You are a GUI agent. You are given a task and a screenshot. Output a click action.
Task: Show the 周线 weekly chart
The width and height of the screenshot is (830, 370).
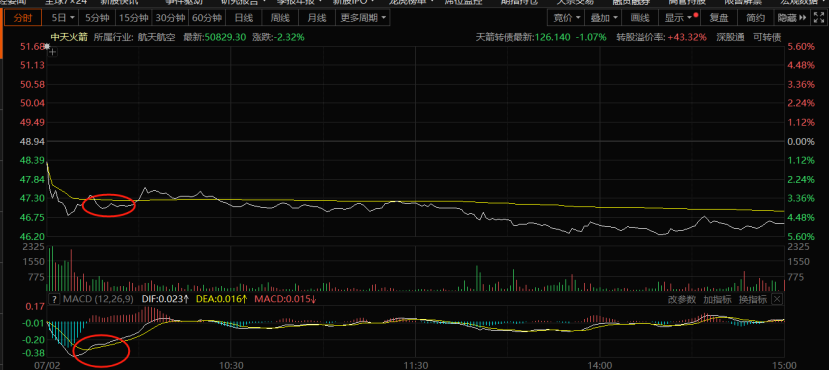pyautogui.click(x=280, y=18)
